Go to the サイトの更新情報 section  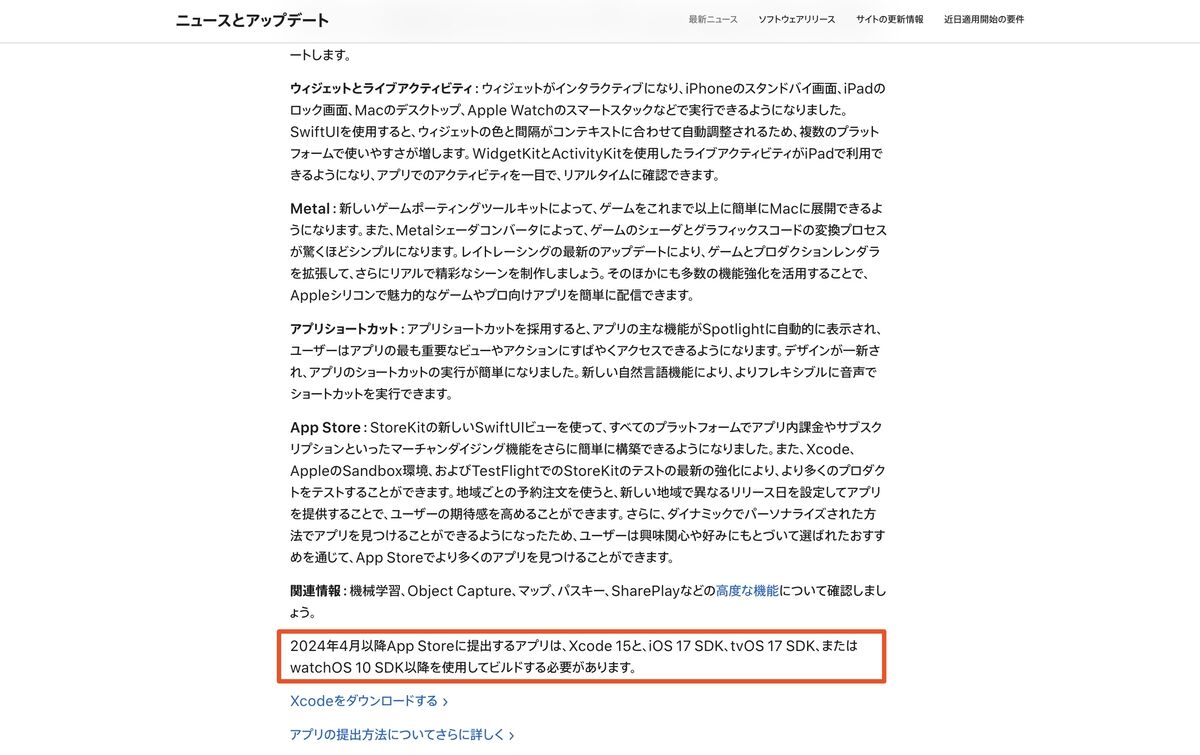coord(890,20)
